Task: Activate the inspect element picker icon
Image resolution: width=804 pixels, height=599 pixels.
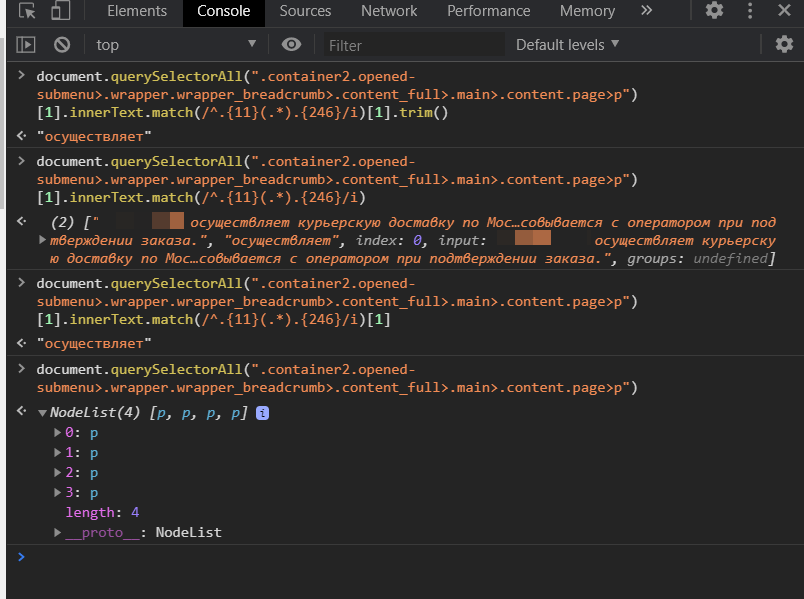Action: tap(27, 12)
